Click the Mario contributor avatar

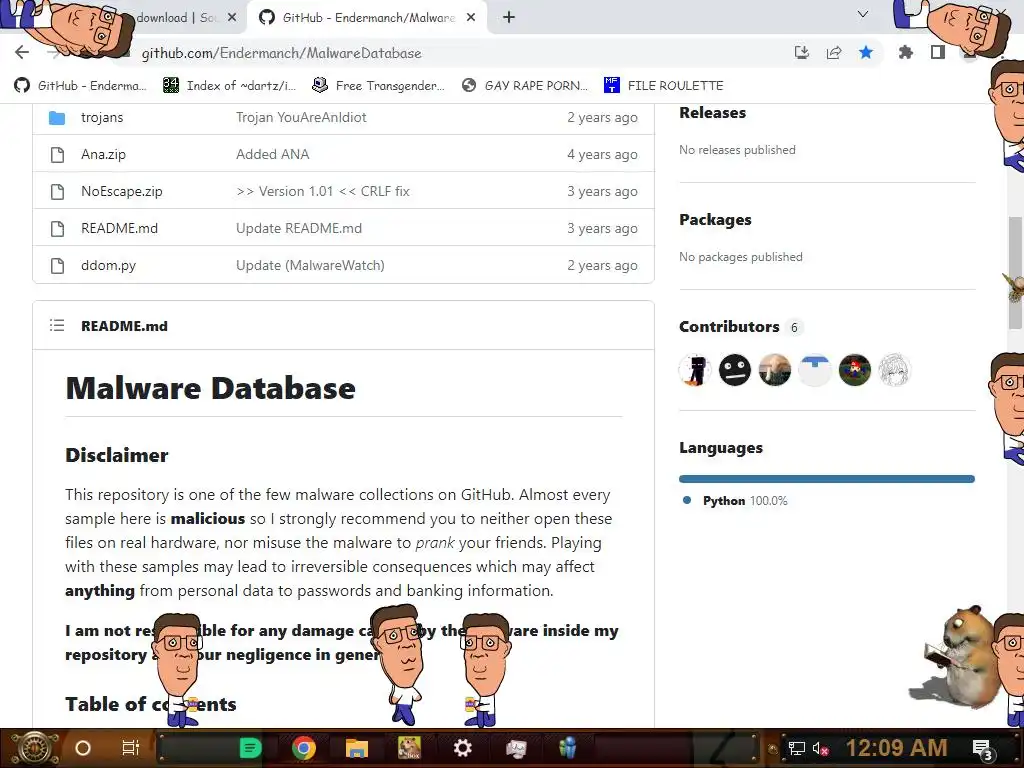pos(854,370)
